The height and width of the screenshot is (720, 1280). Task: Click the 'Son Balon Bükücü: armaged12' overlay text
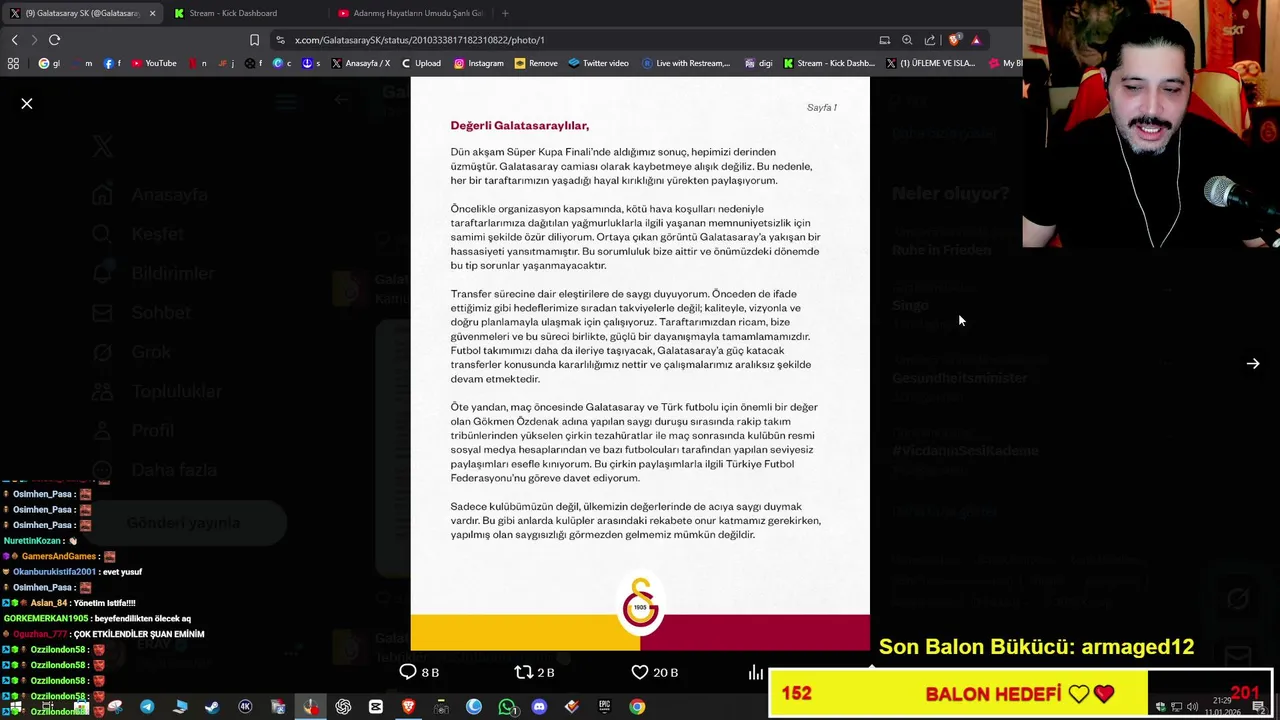click(x=1036, y=647)
